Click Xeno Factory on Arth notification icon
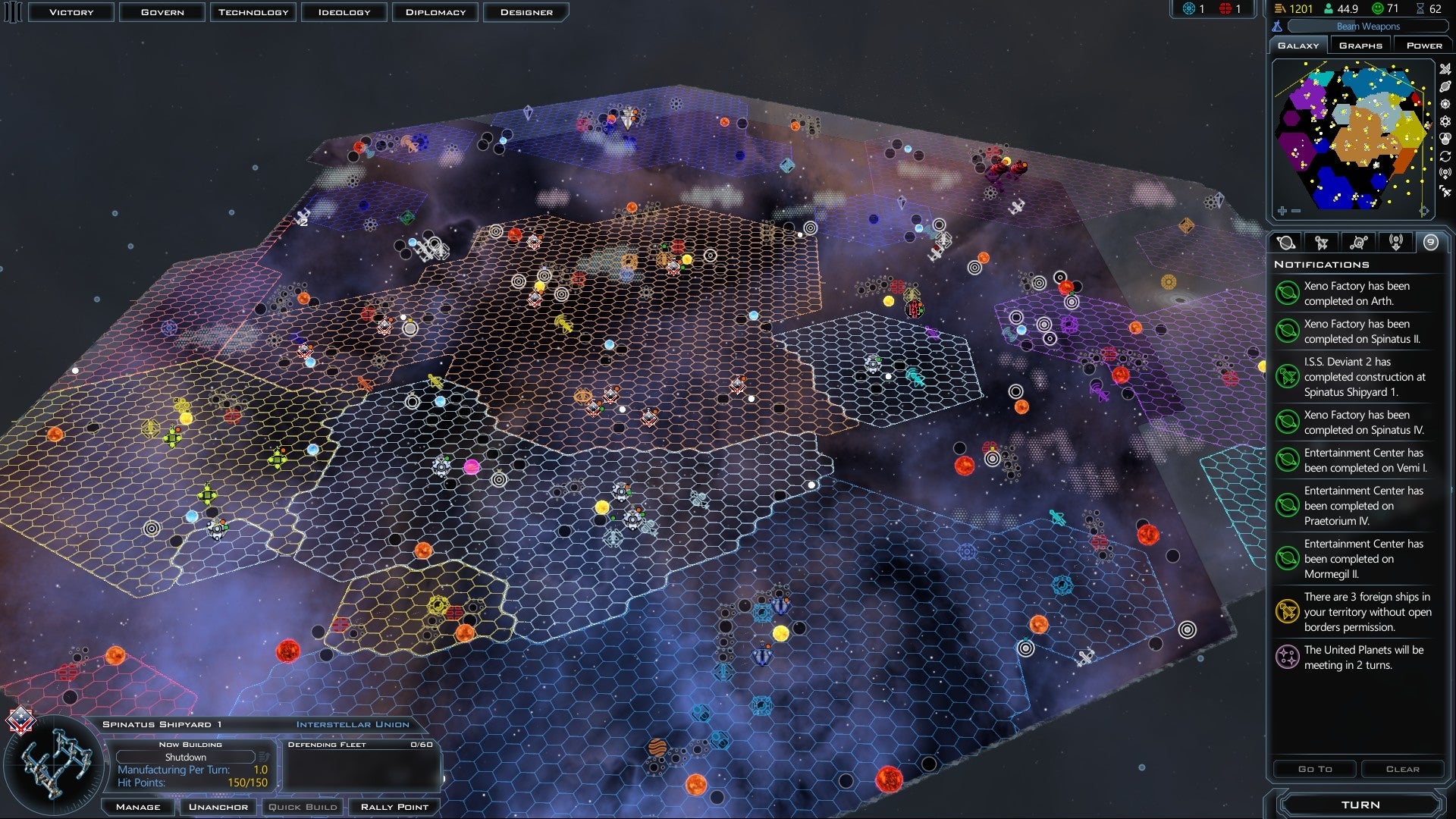Image resolution: width=1456 pixels, height=819 pixels. click(x=1288, y=293)
